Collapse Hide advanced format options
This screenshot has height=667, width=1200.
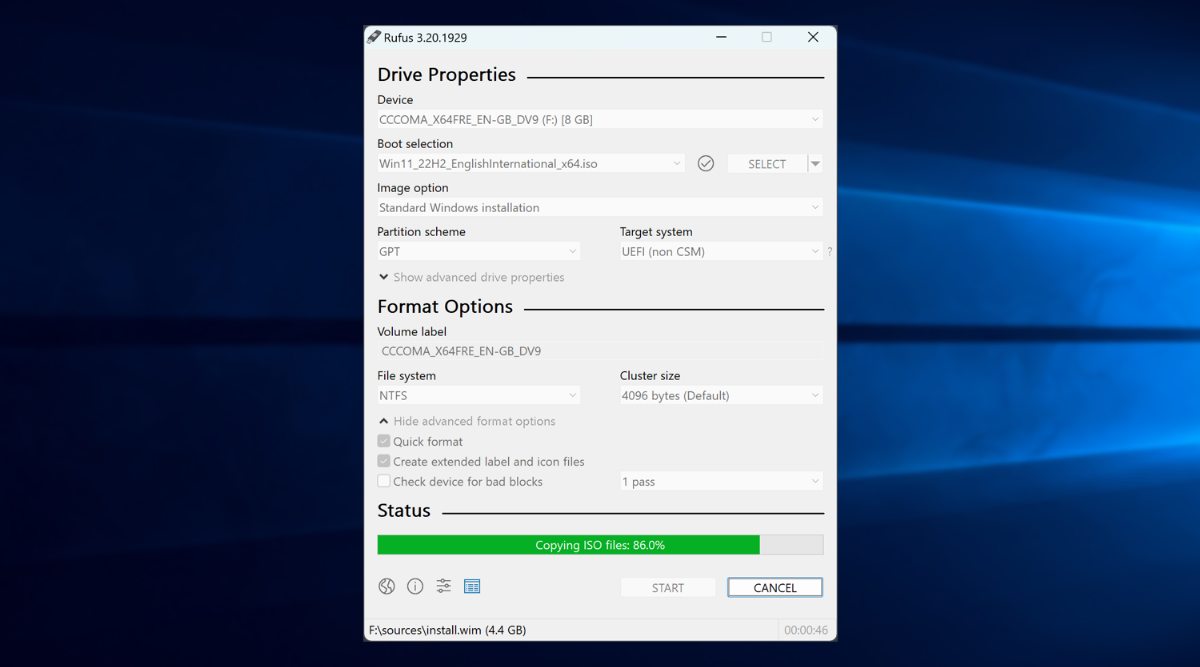click(467, 421)
